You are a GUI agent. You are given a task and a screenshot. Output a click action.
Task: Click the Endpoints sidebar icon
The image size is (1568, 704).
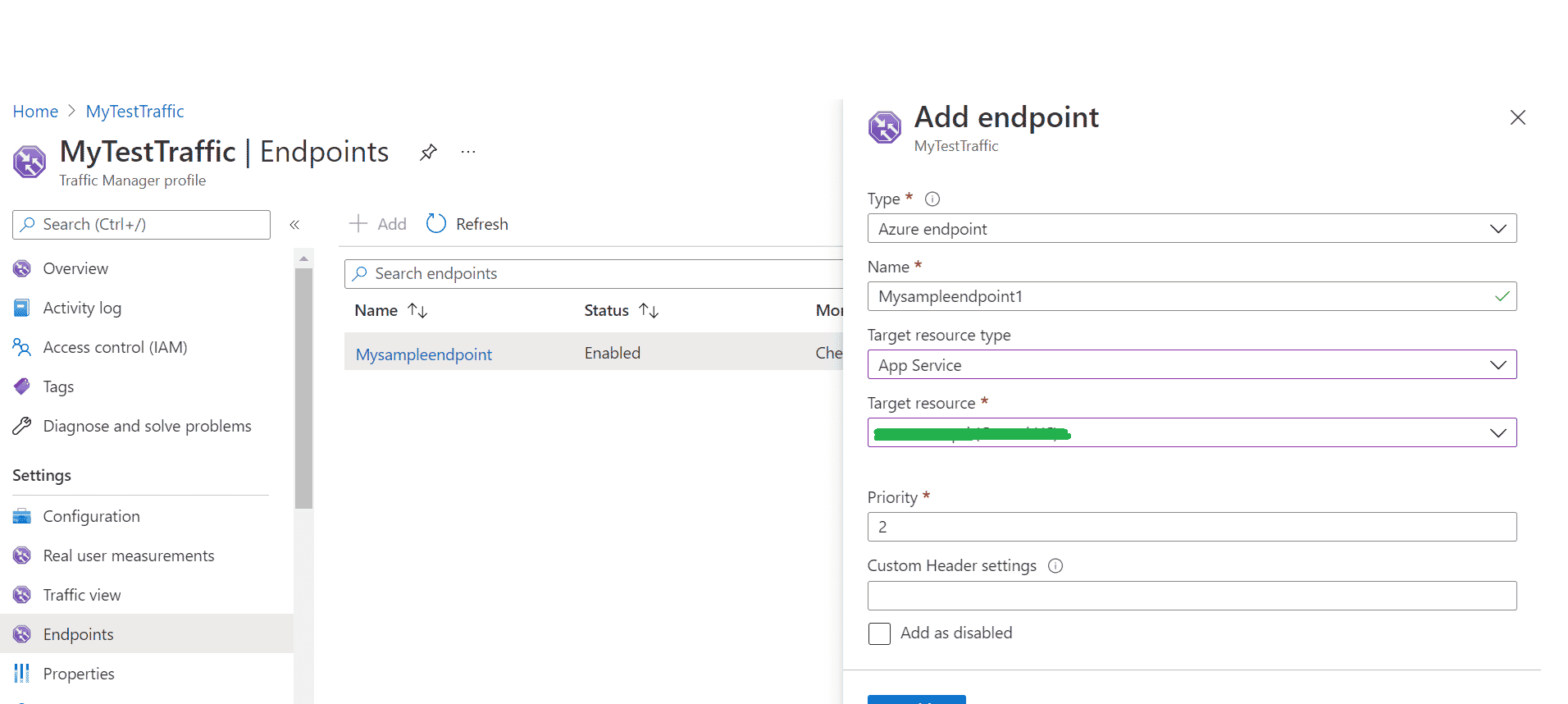pos(22,634)
